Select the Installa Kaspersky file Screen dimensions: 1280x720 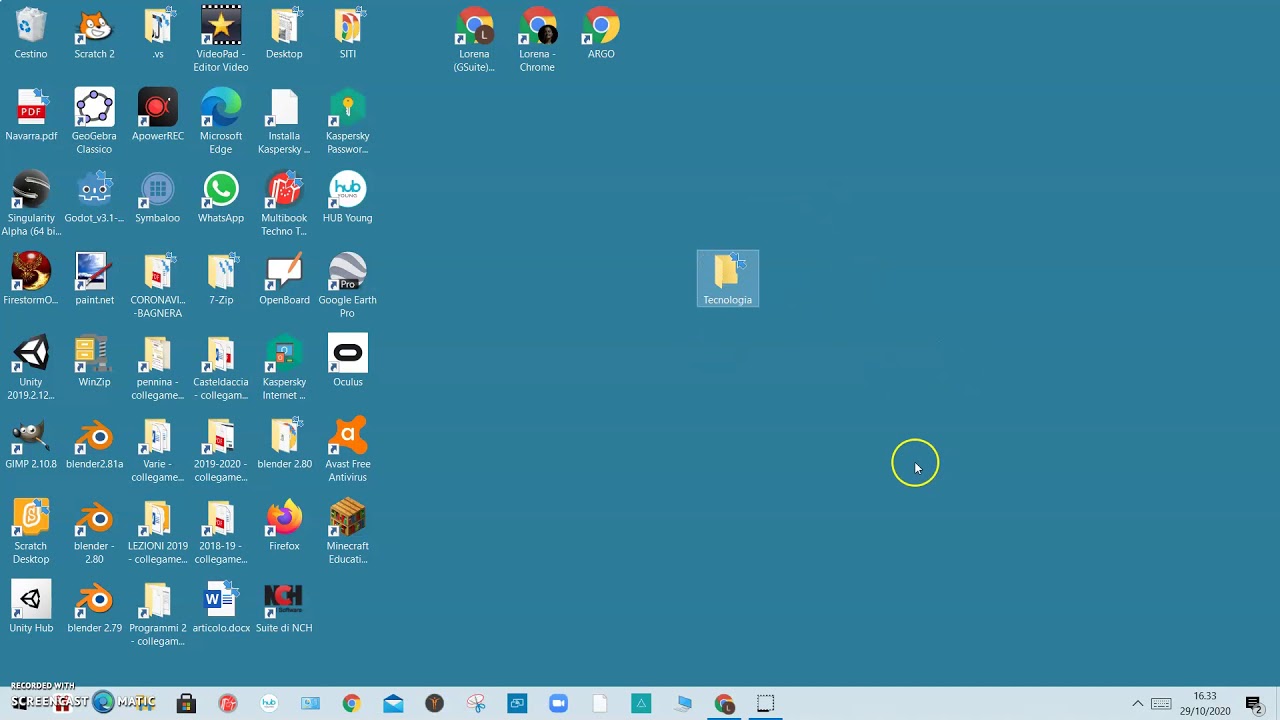click(x=284, y=122)
